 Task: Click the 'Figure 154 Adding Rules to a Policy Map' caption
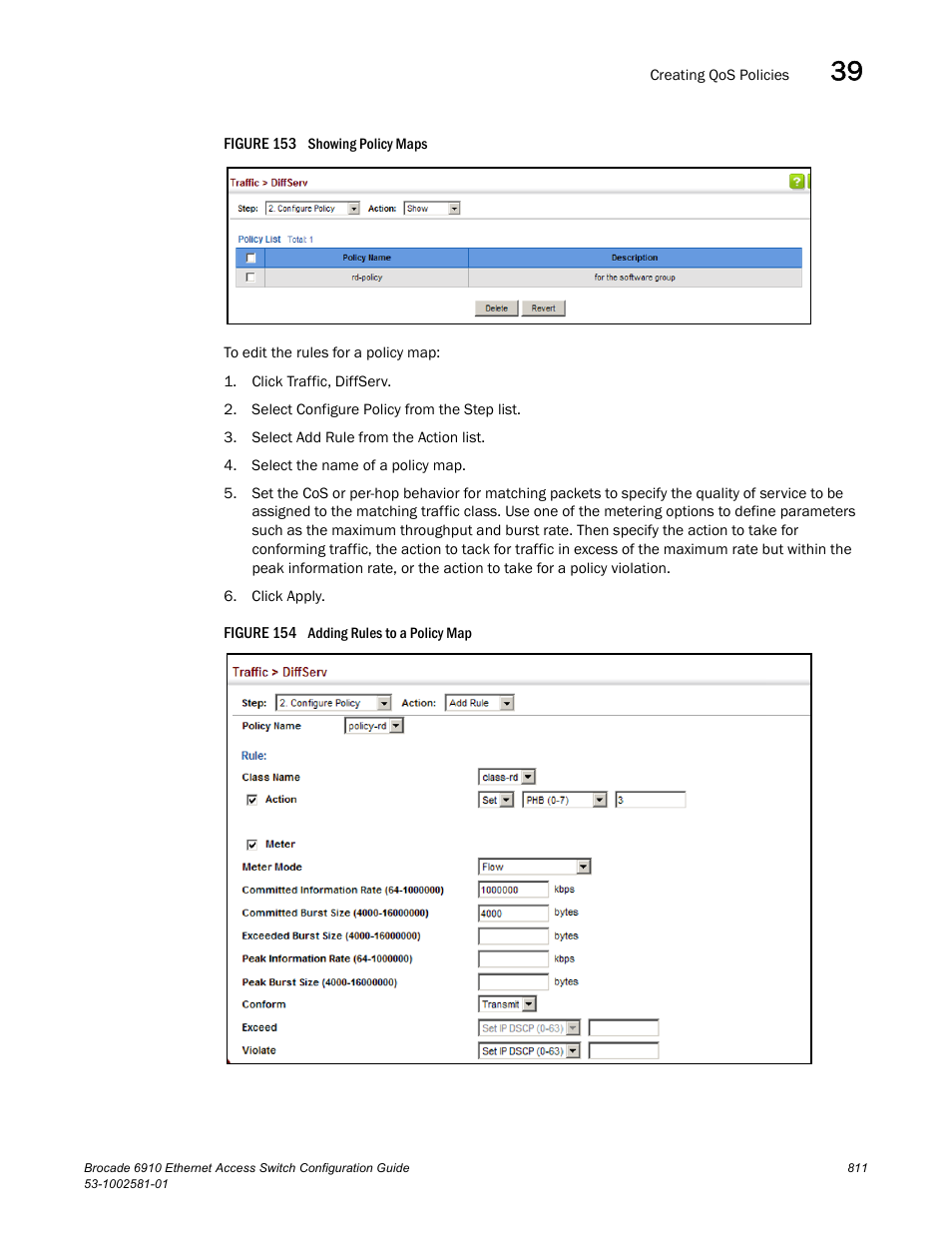347,633
